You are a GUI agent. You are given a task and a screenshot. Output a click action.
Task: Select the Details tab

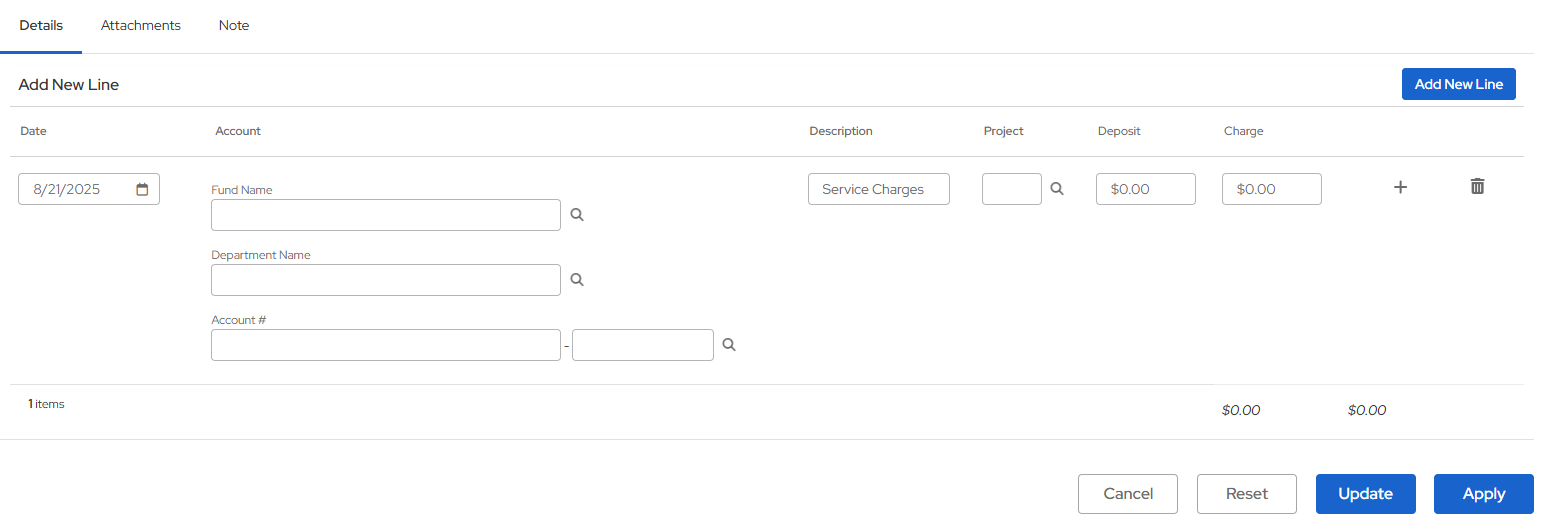[41, 26]
